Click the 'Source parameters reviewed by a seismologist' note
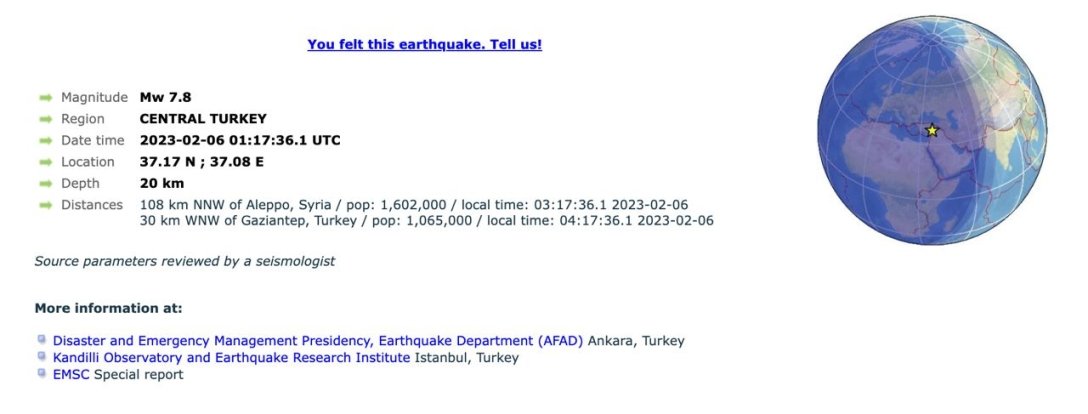 tap(185, 262)
